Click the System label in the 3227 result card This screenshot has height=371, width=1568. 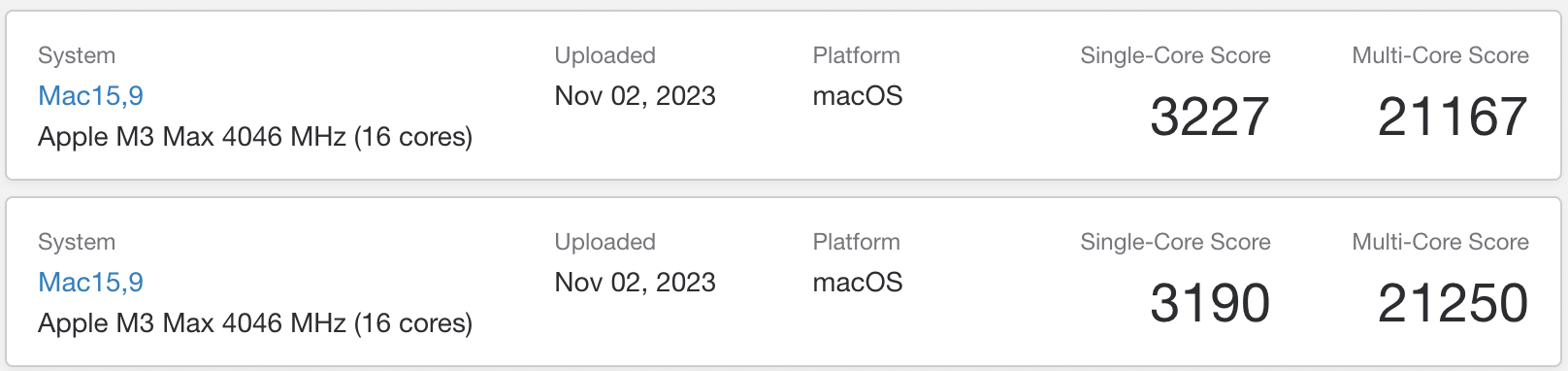[x=77, y=56]
